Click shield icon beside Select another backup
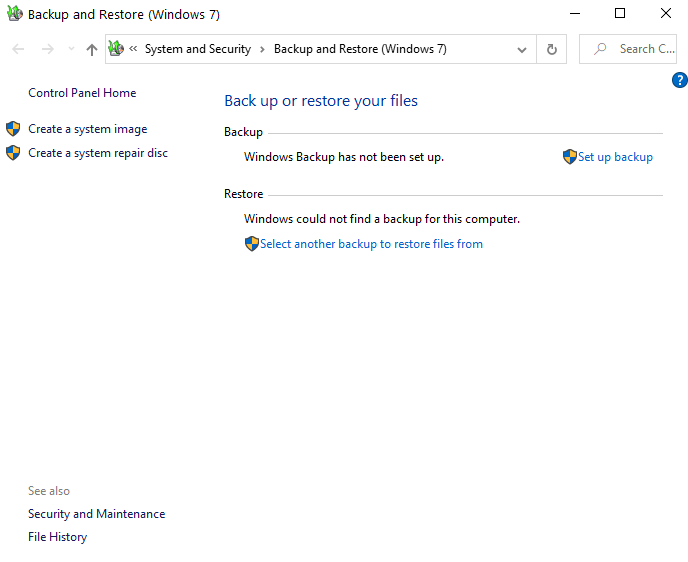Viewport: 688px width, 562px height. [251, 244]
